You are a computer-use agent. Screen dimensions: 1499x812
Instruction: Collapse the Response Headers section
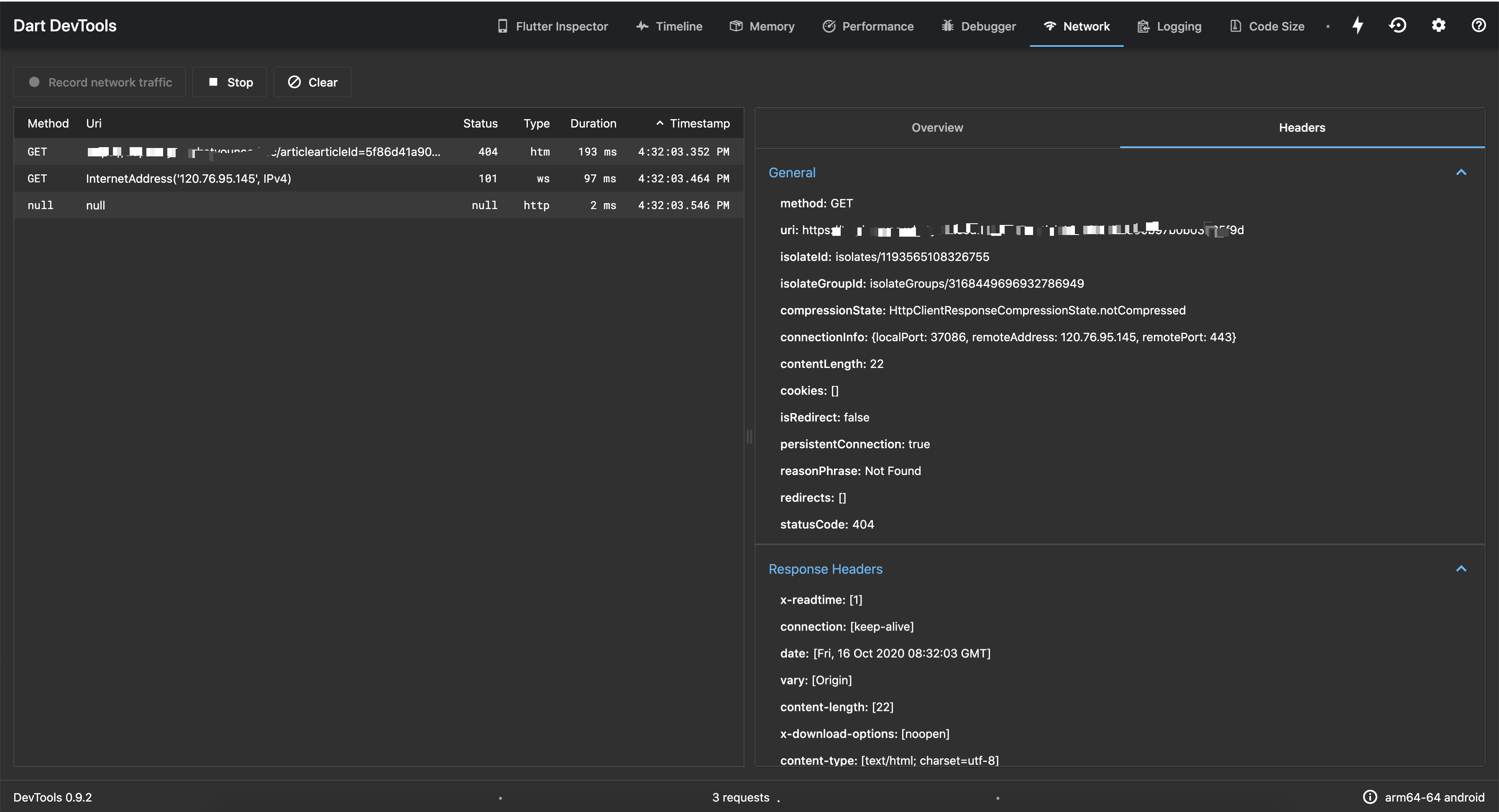pyautogui.click(x=1461, y=568)
